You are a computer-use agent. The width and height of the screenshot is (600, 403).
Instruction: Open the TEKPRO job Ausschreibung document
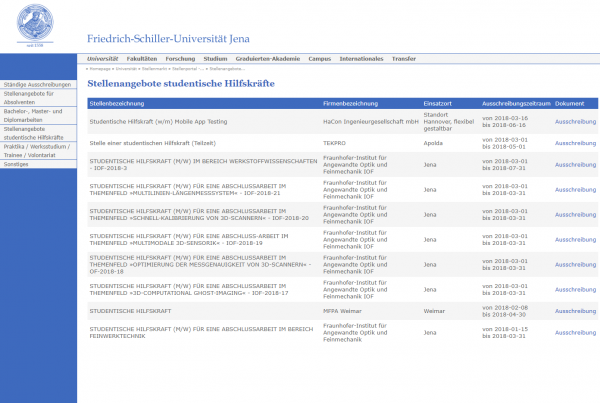(x=575, y=144)
